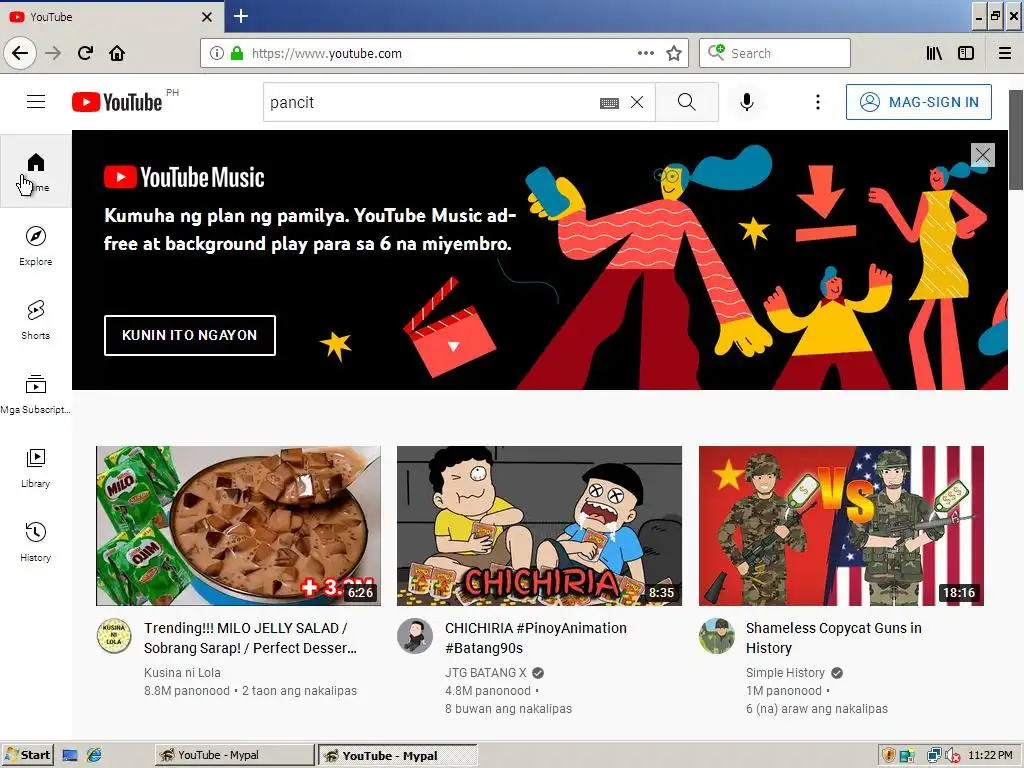Toggle the browser sidebar view
Viewport: 1024px width, 768px height.
(x=966, y=53)
